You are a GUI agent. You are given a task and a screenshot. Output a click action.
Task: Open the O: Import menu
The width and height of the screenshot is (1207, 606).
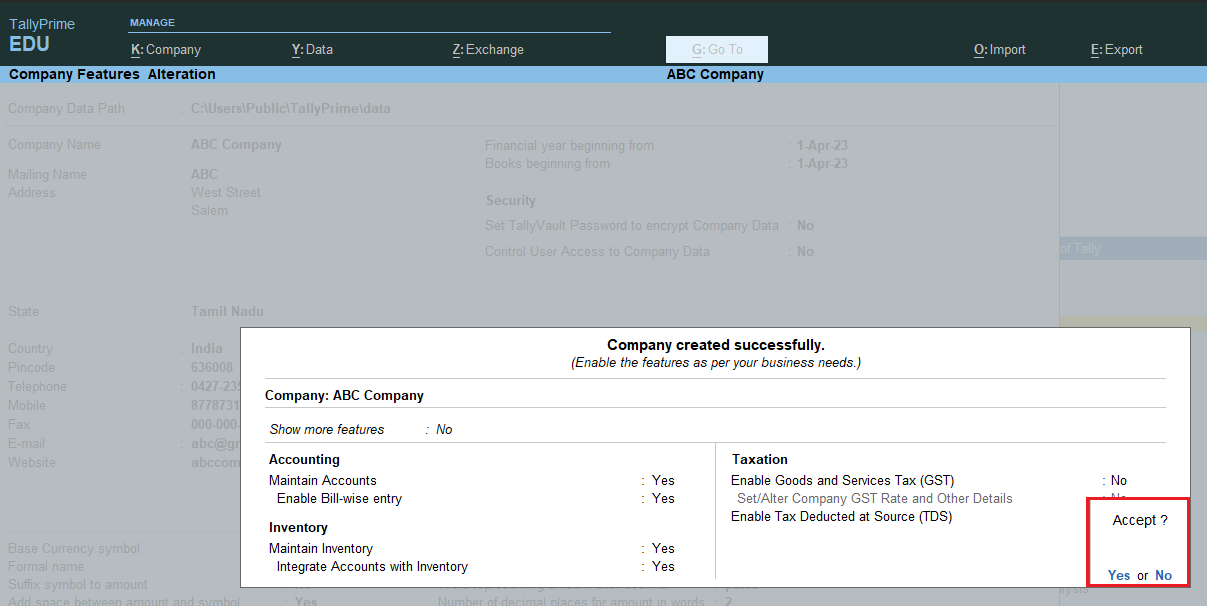point(999,48)
